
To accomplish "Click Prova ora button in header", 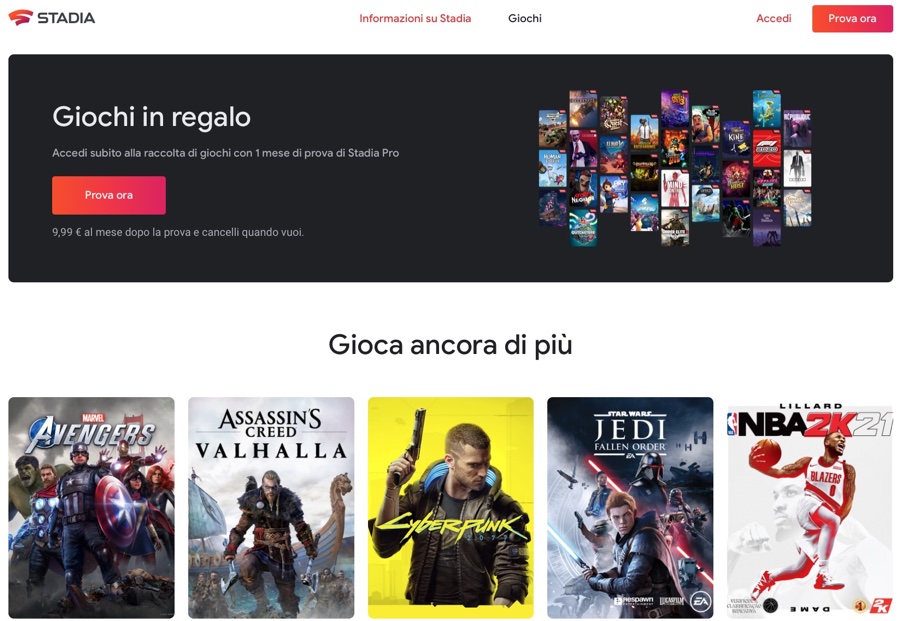I will (x=852, y=18).
